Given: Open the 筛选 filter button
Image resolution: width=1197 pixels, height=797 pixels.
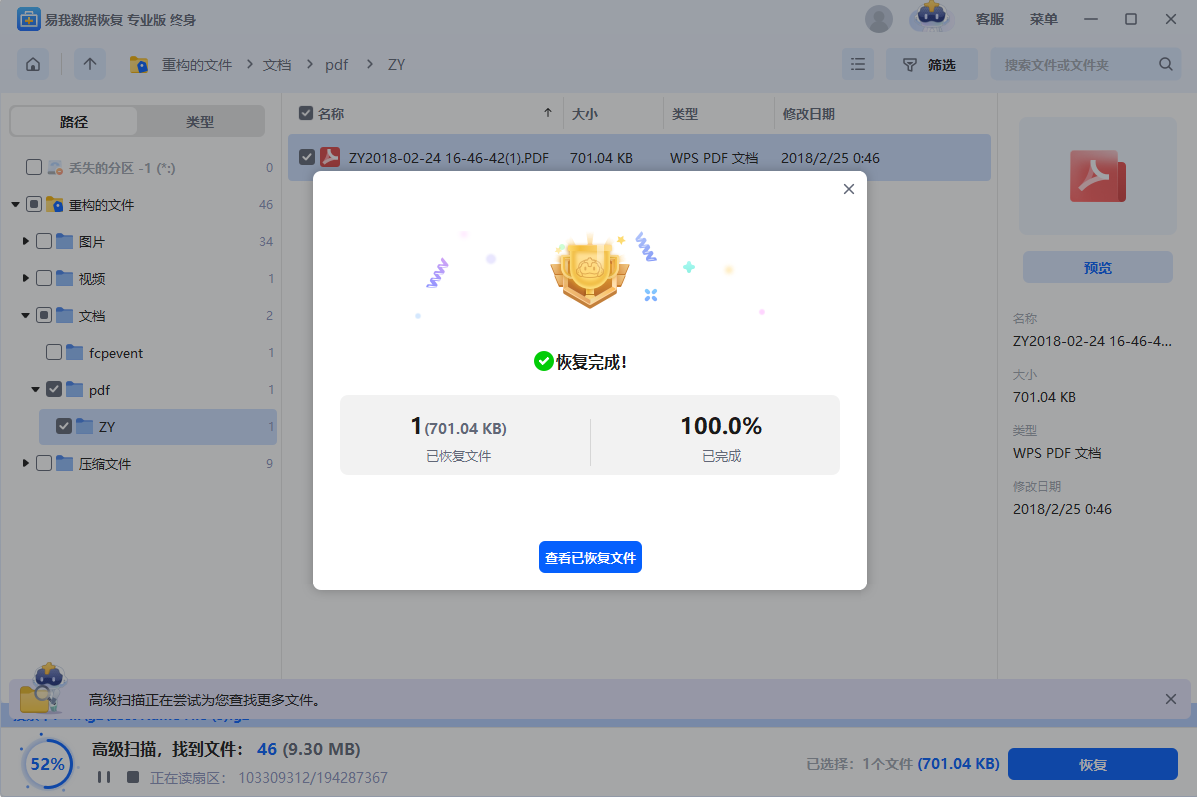Looking at the screenshot, I should (x=929, y=65).
